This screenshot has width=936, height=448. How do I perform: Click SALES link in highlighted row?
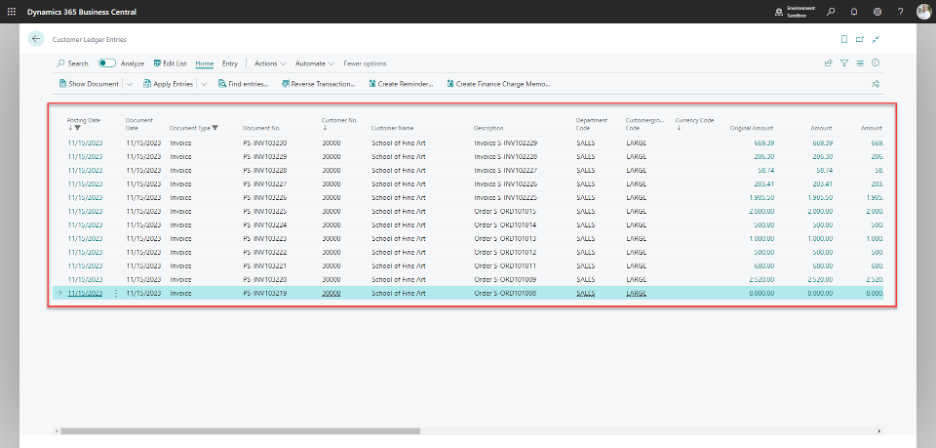click(586, 293)
